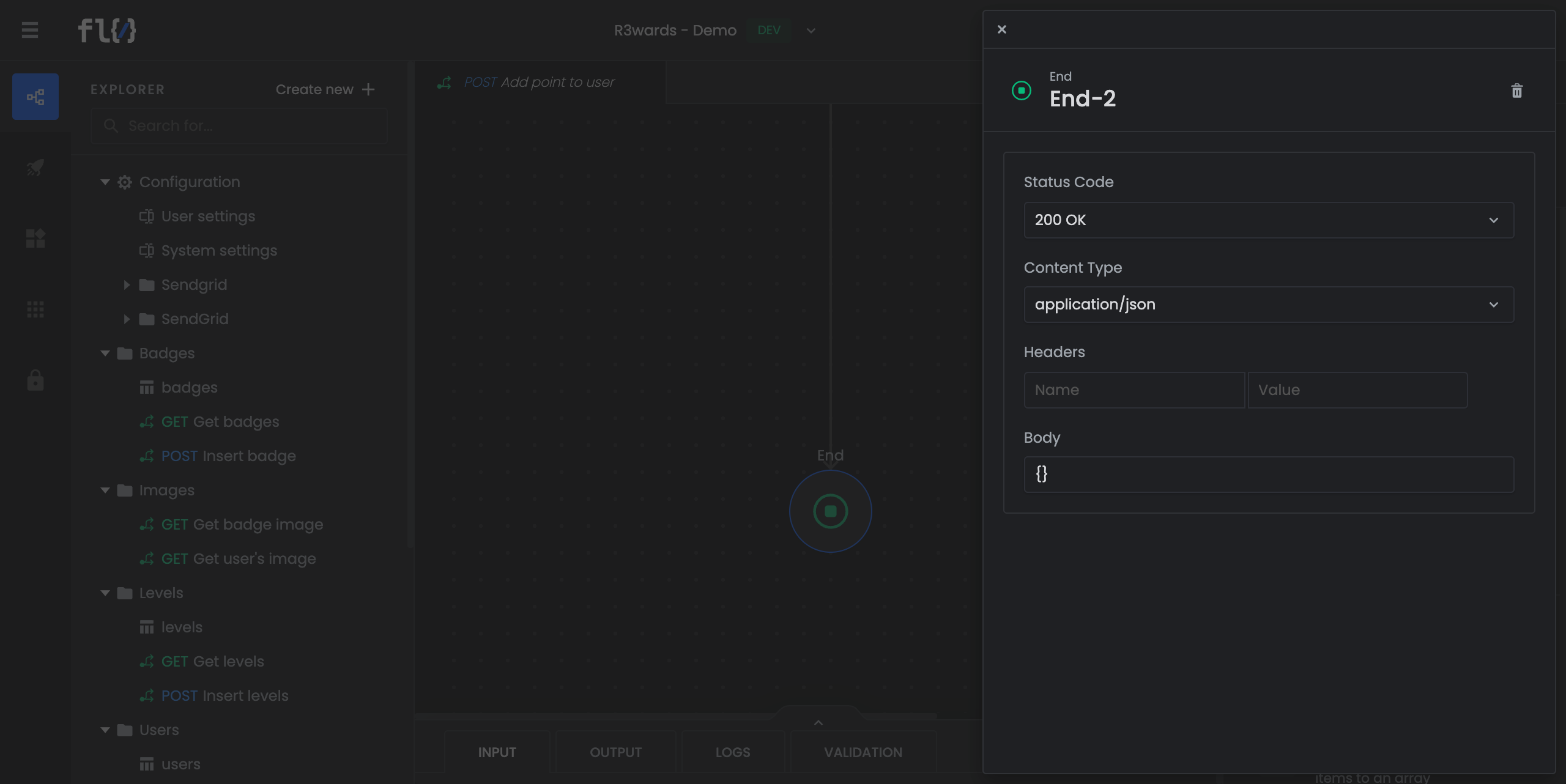Click the explorer Search for field

coord(239,126)
